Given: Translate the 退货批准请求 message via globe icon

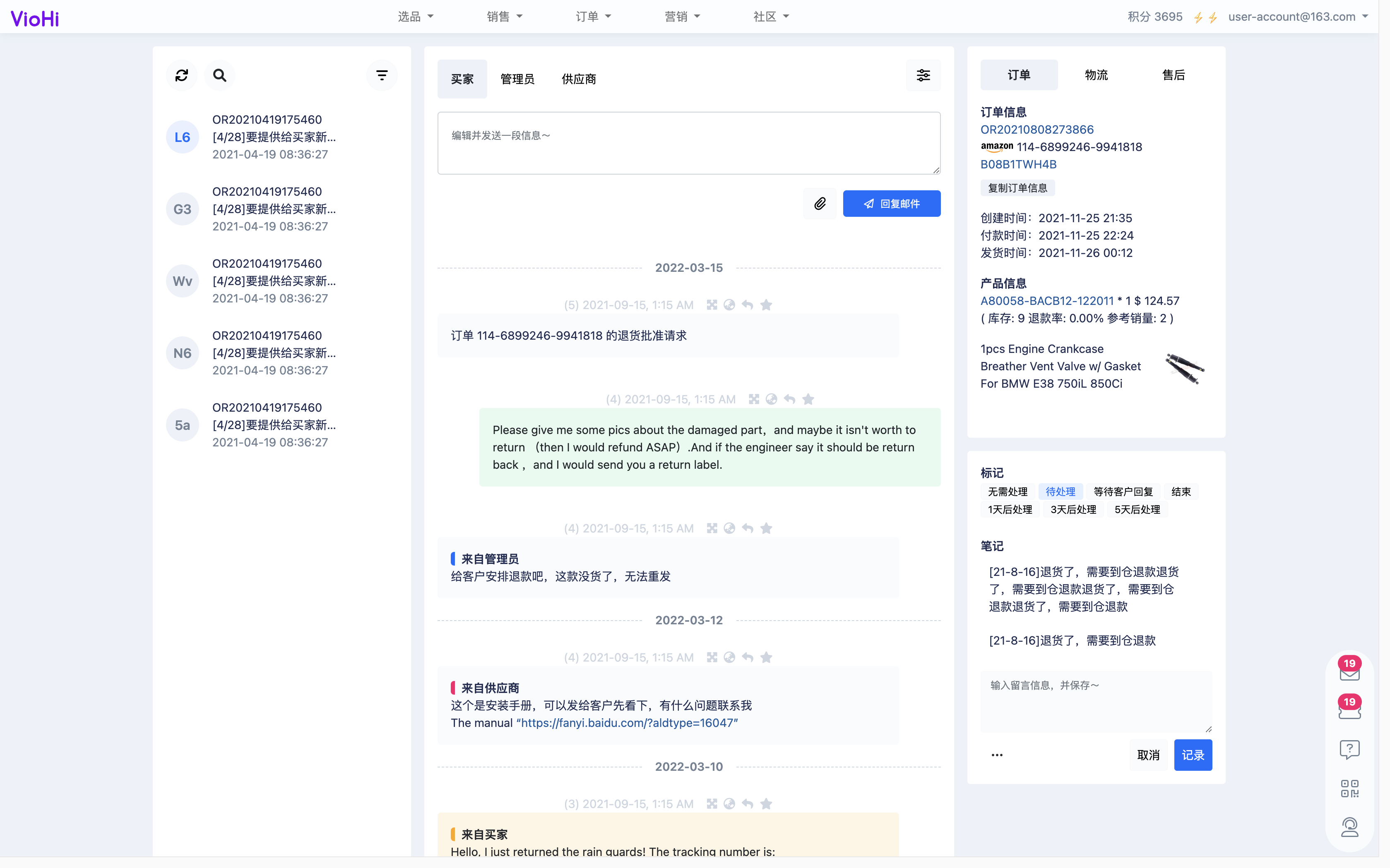Looking at the screenshot, I should (729, 305).
